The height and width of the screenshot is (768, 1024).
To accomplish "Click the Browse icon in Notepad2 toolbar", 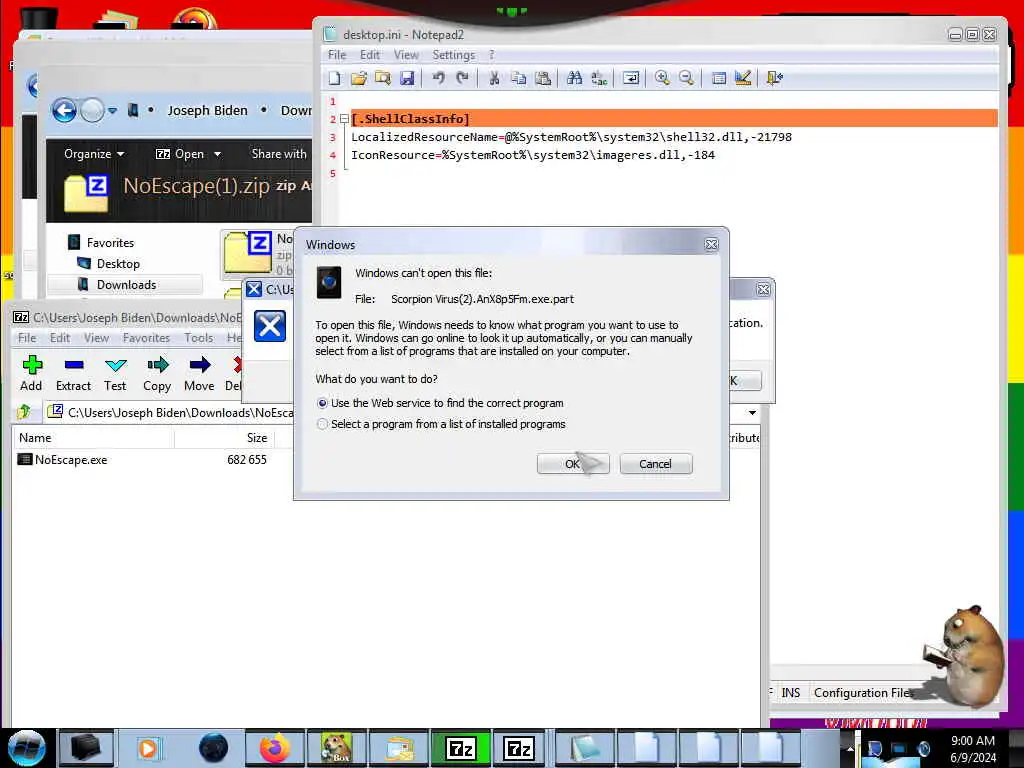I will pos(383,78).
